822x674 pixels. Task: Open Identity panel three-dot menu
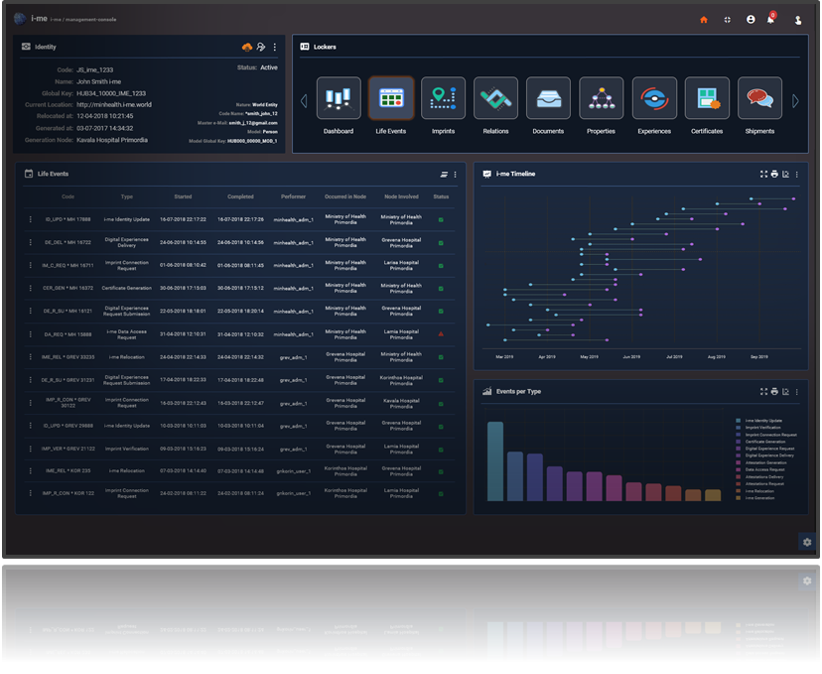coord(275,47)
